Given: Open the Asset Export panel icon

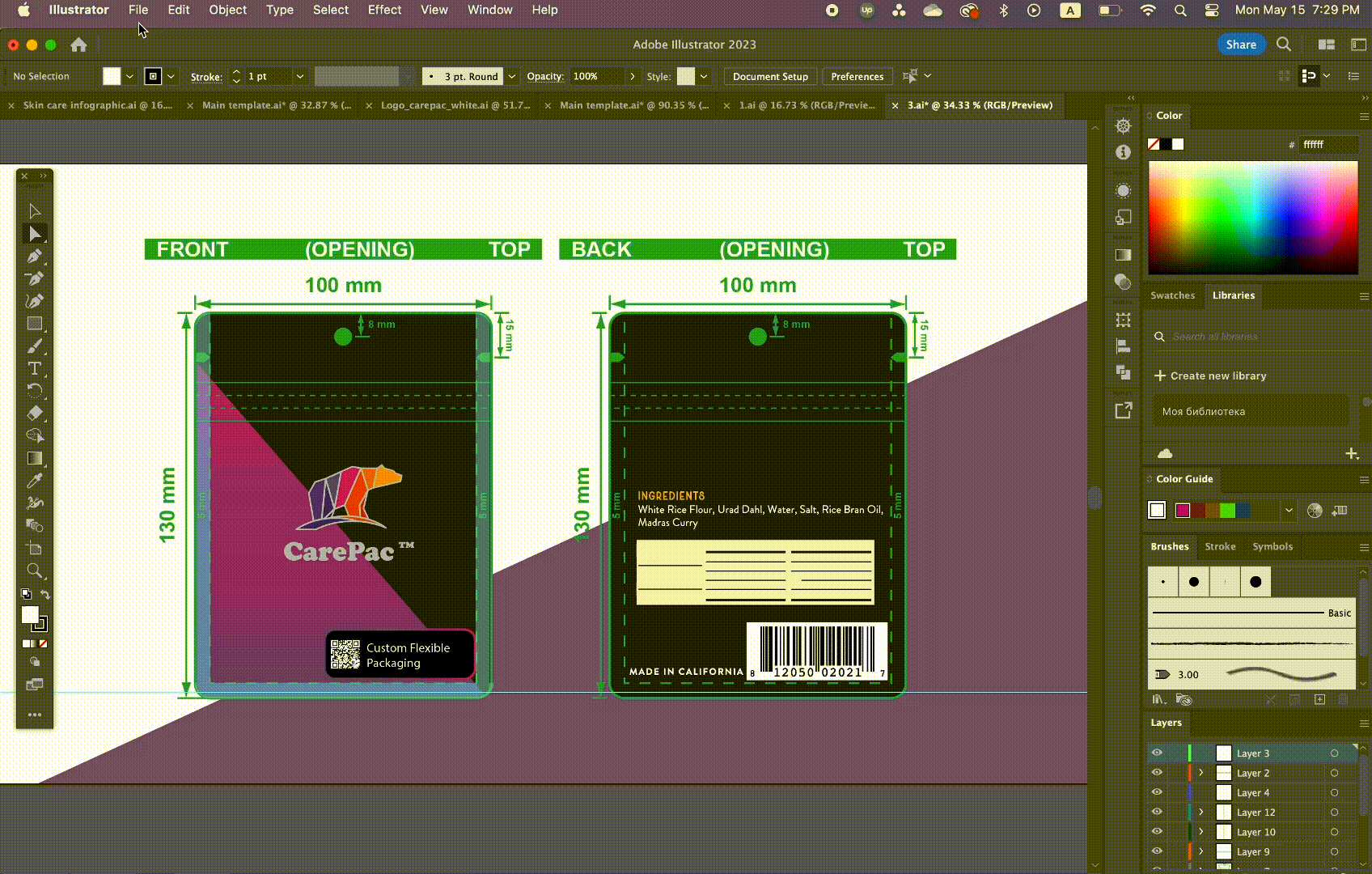Looking at the screenshot, I should 1123,410.
